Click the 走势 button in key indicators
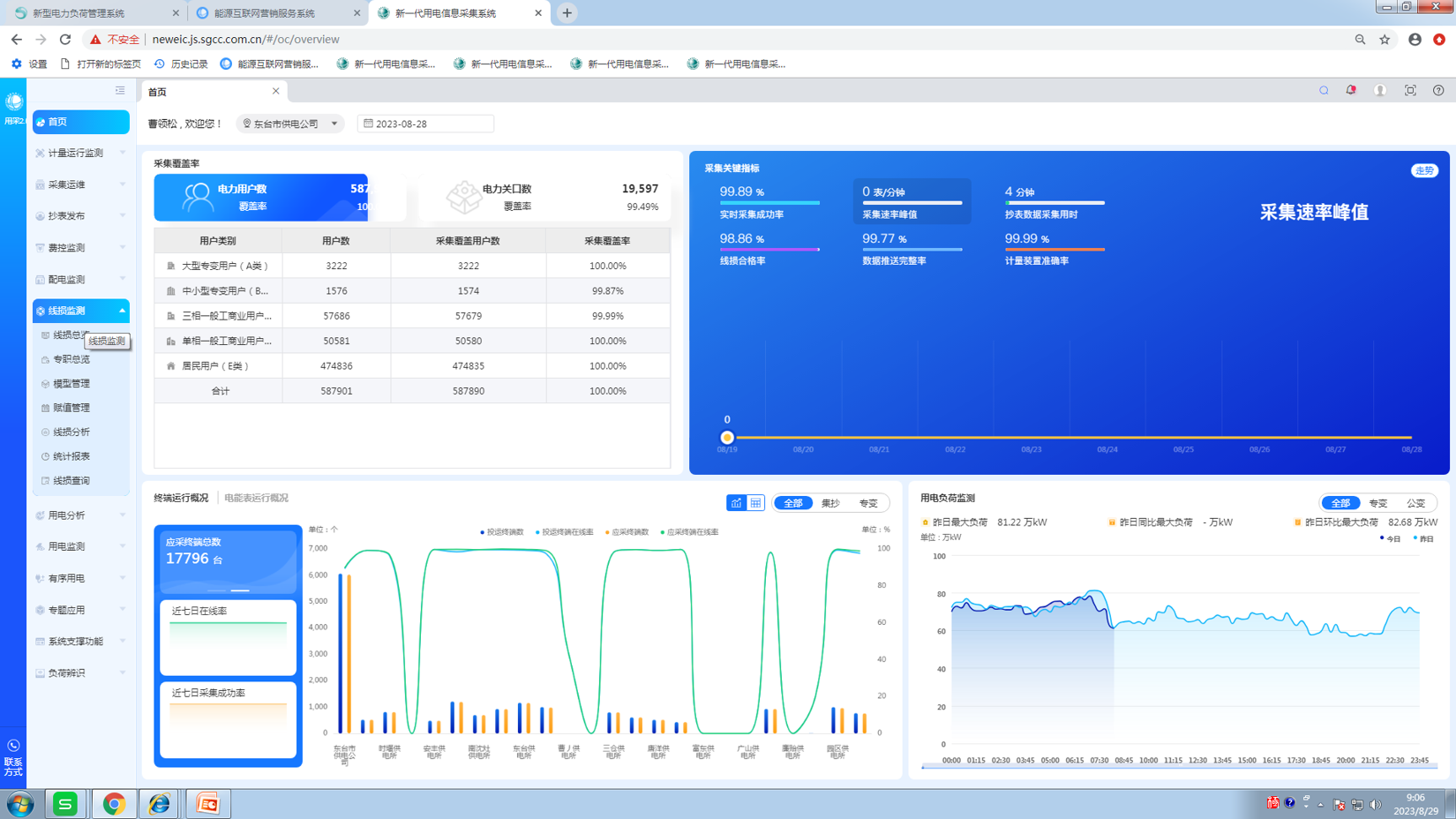Viewport: 1456px width, 819px height. pyautogui.click(x=1424, y=170)
